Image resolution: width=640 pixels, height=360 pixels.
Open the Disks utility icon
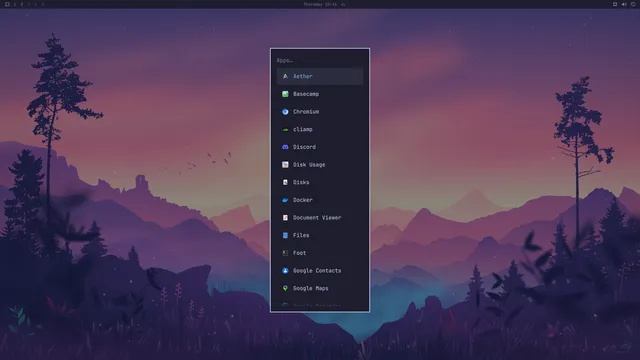click(x=285, y=182)
